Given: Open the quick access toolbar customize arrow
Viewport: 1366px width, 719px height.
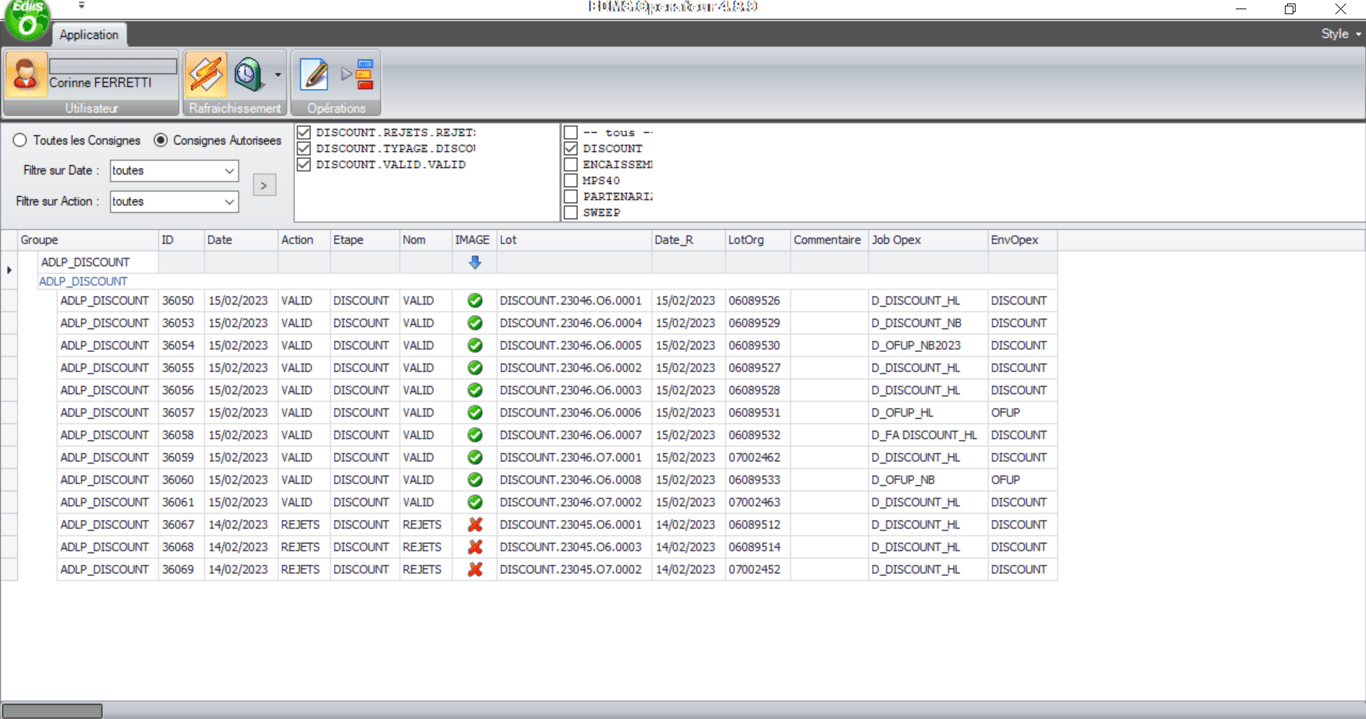Looking at the screenshot, I should click(x=82, y=5).
